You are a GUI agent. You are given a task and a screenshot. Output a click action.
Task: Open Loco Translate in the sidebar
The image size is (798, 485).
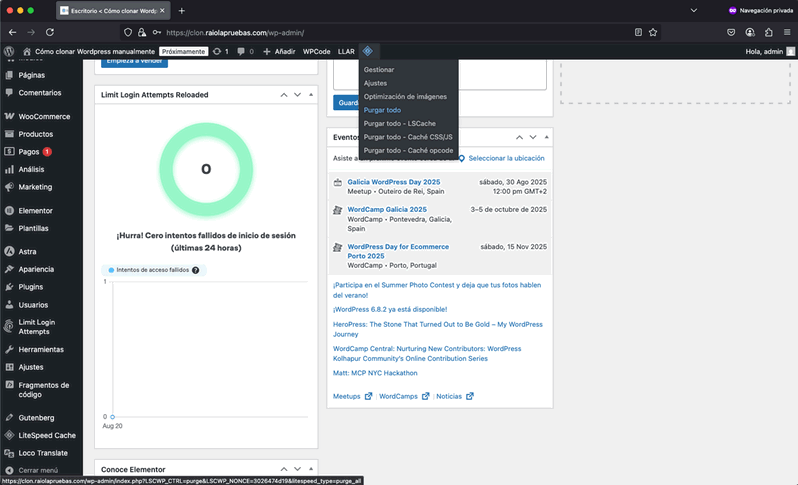(x=41, y=453)
